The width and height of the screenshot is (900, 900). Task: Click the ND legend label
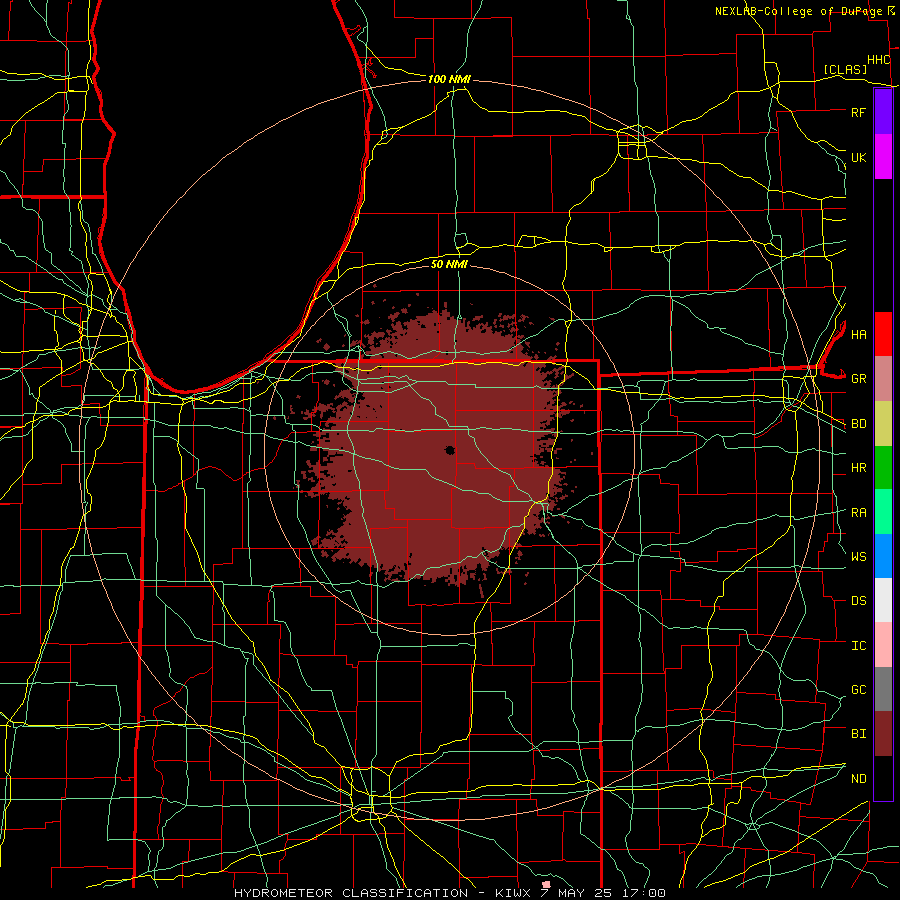[x=858, y=779]
